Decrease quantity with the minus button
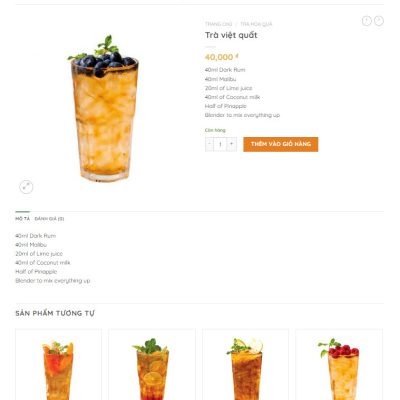400x400 pixels. pos(209,144)
